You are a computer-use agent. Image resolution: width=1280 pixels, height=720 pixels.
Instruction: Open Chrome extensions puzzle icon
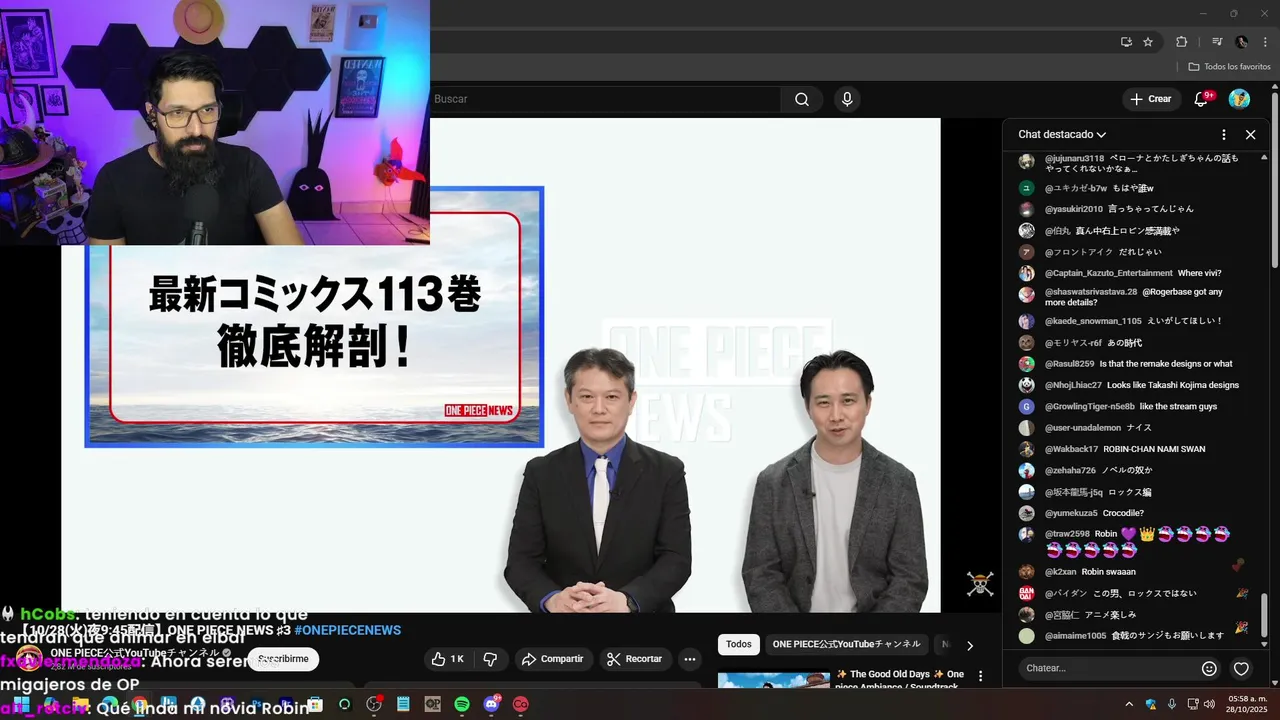click(x=1181, y=42)
